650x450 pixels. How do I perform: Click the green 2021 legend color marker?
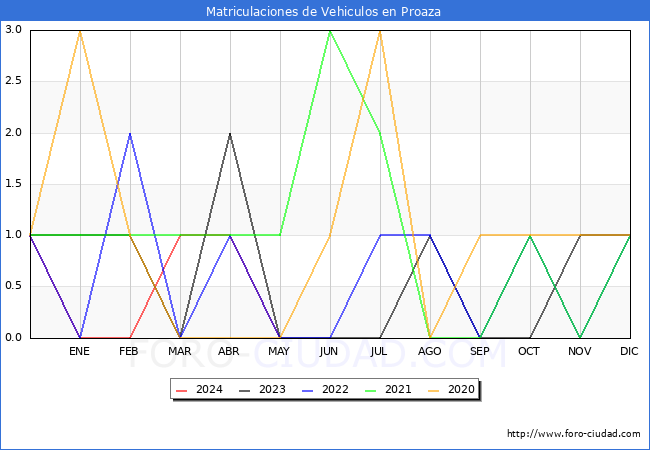point(371,390)
